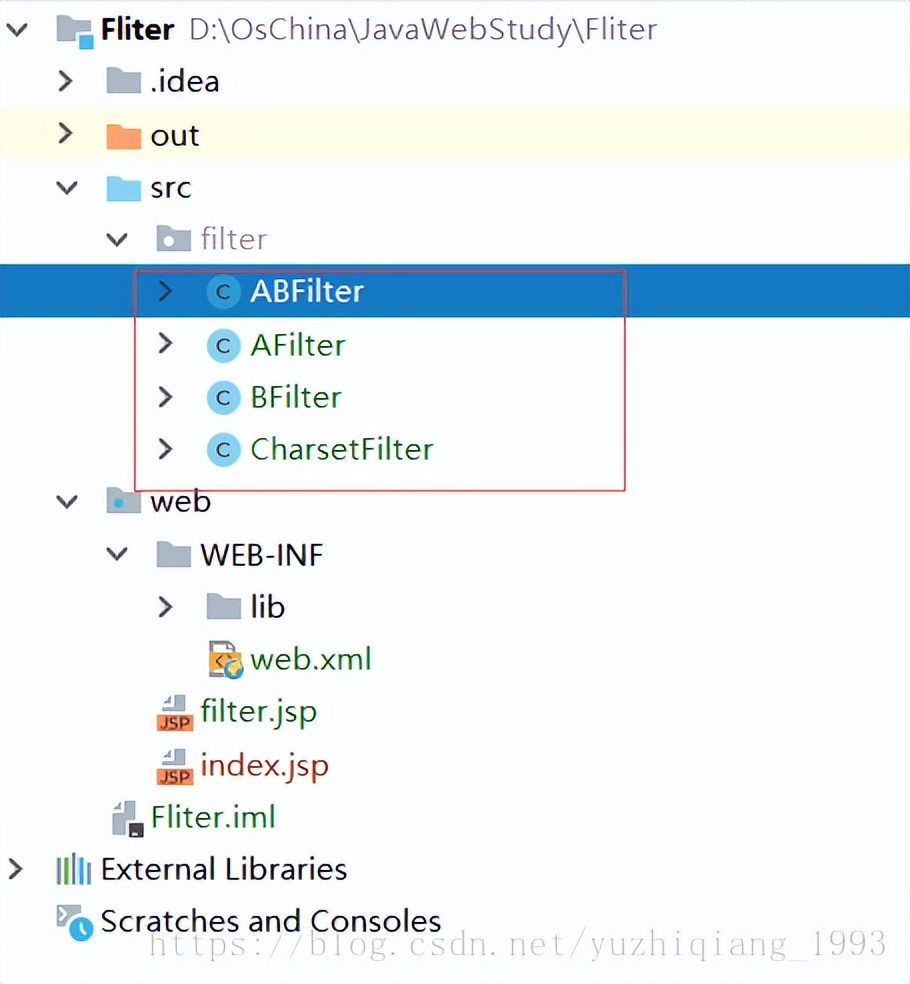The image size is (910, 984).
Task: Click the CharsetFilter class icon
Action: click(223, 449)
